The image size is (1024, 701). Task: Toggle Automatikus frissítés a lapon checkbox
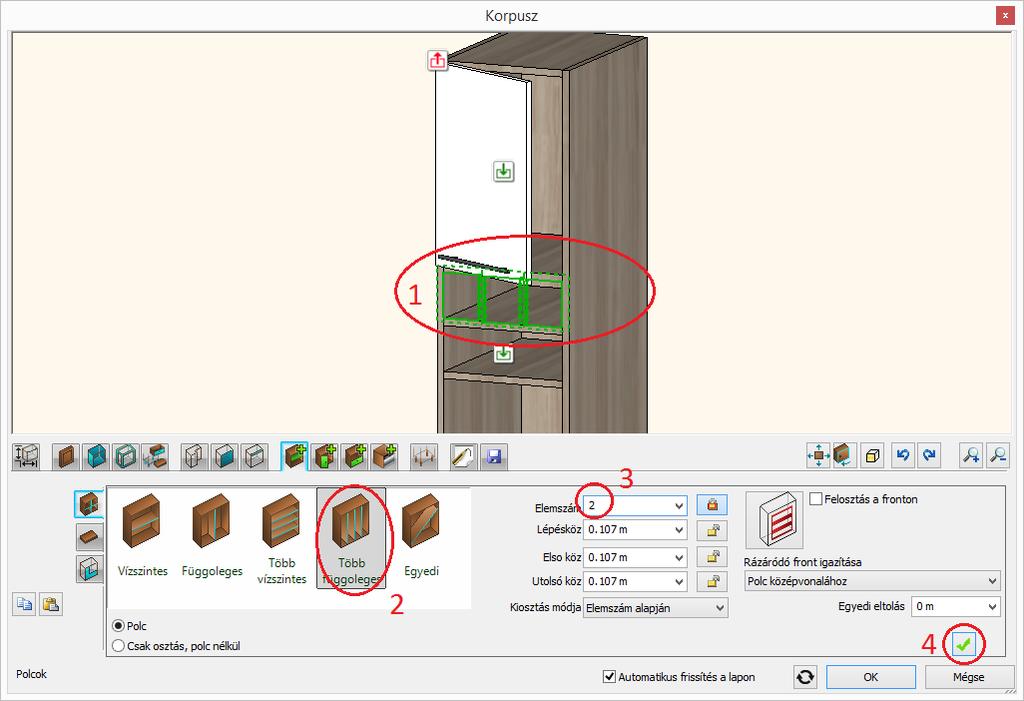609,677
